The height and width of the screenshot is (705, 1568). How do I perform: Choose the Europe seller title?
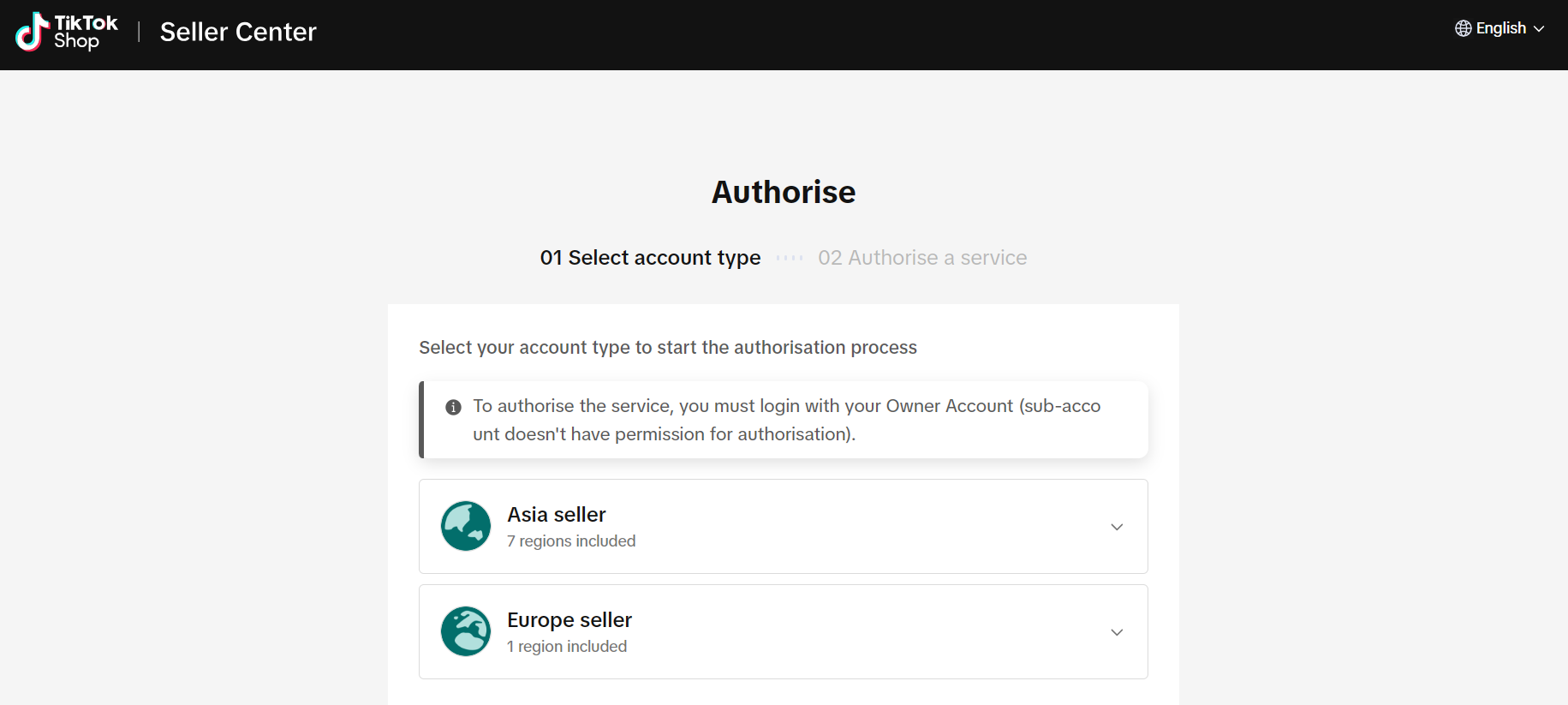[x=569, y=620]
